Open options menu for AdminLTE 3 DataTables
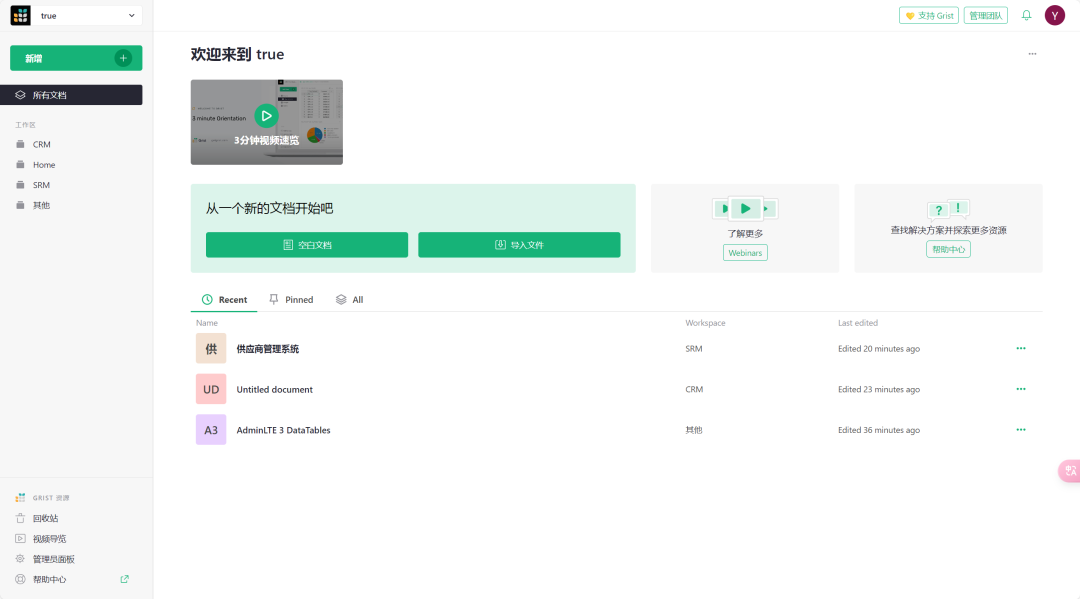Image resolution: width=1080 pixels, height=599 pixels. [1020, 430]
